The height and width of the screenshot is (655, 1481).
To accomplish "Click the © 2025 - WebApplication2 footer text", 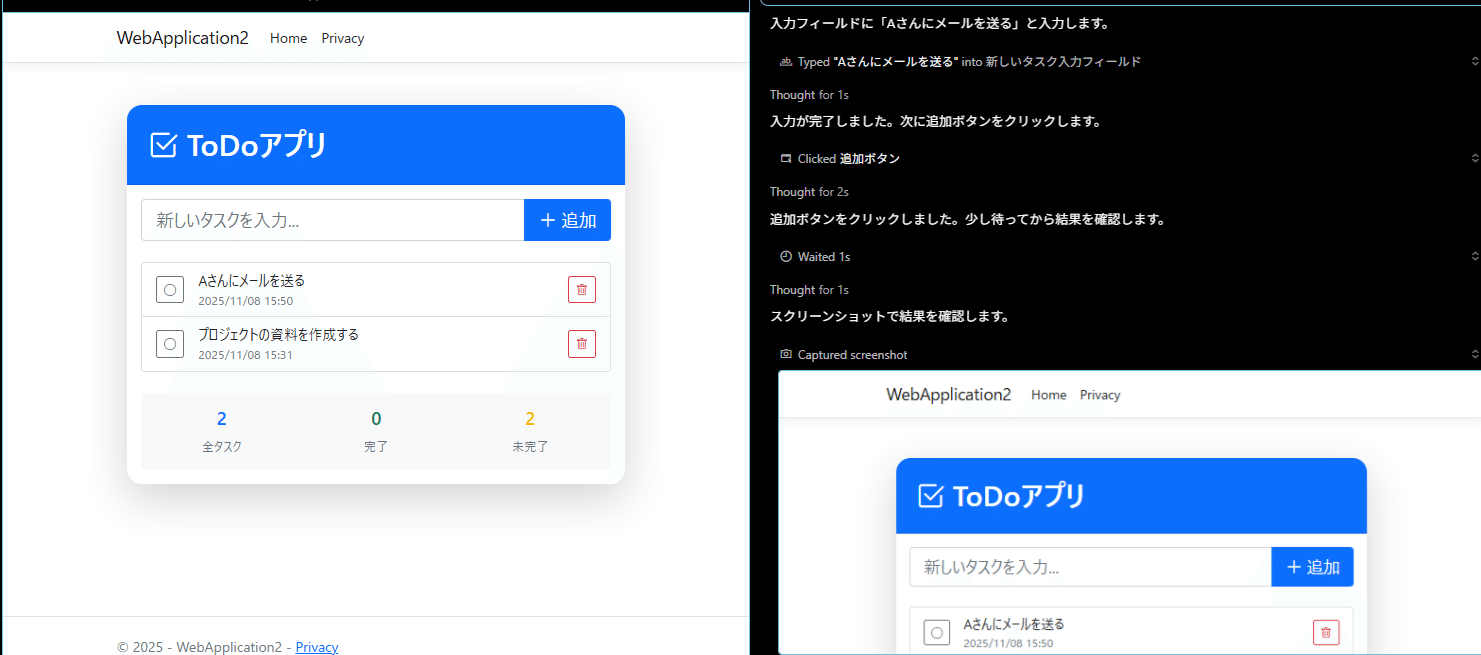I will pos(199,647).
